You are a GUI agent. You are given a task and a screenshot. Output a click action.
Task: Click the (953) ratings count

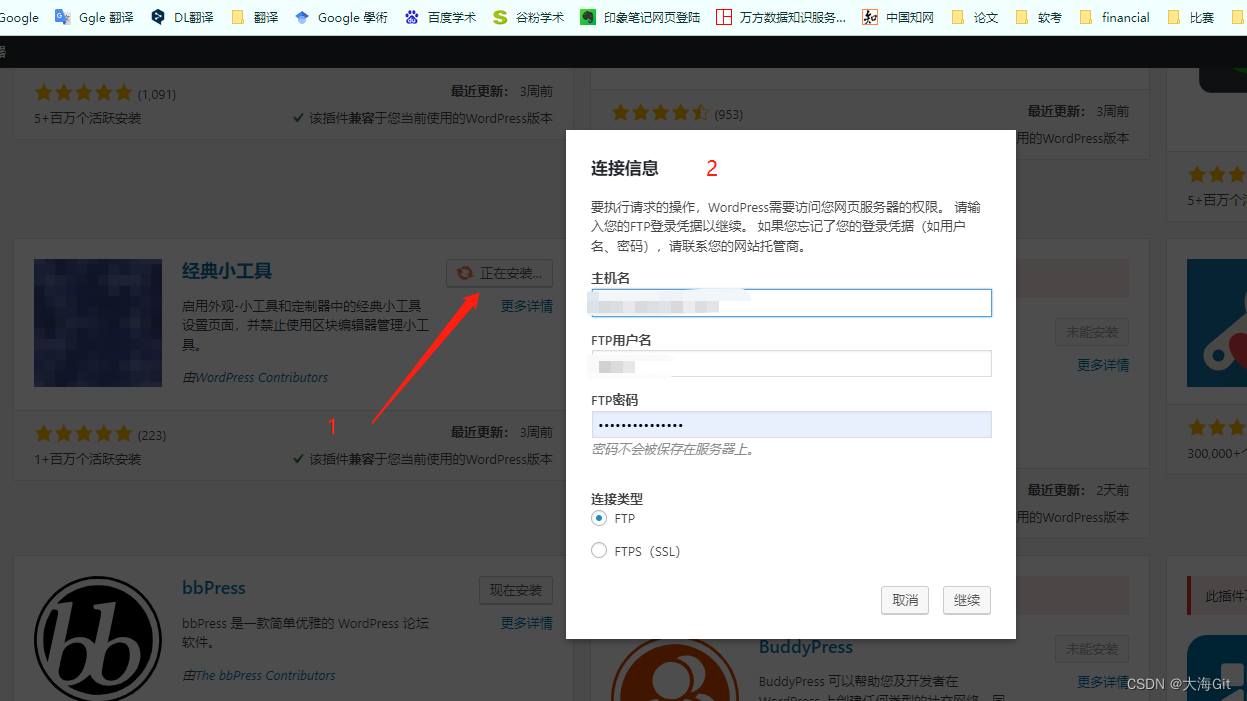729,114
